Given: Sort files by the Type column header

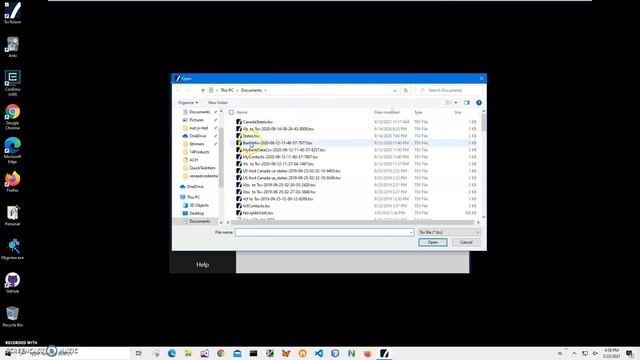Looking at the screenshot, I should coord(419,112).
